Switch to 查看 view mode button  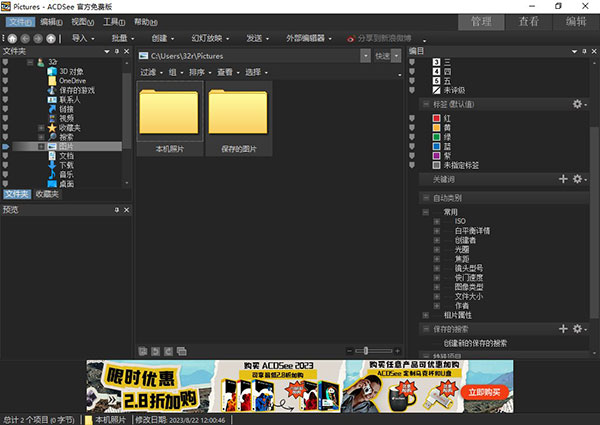click(x=527, y=21)
